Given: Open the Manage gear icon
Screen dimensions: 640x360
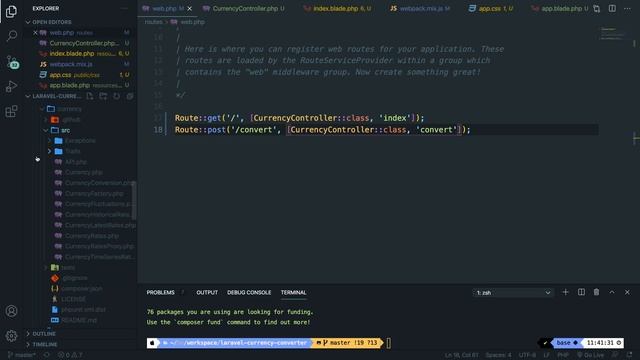Looking at the screenshot, I should coord(11,336).
